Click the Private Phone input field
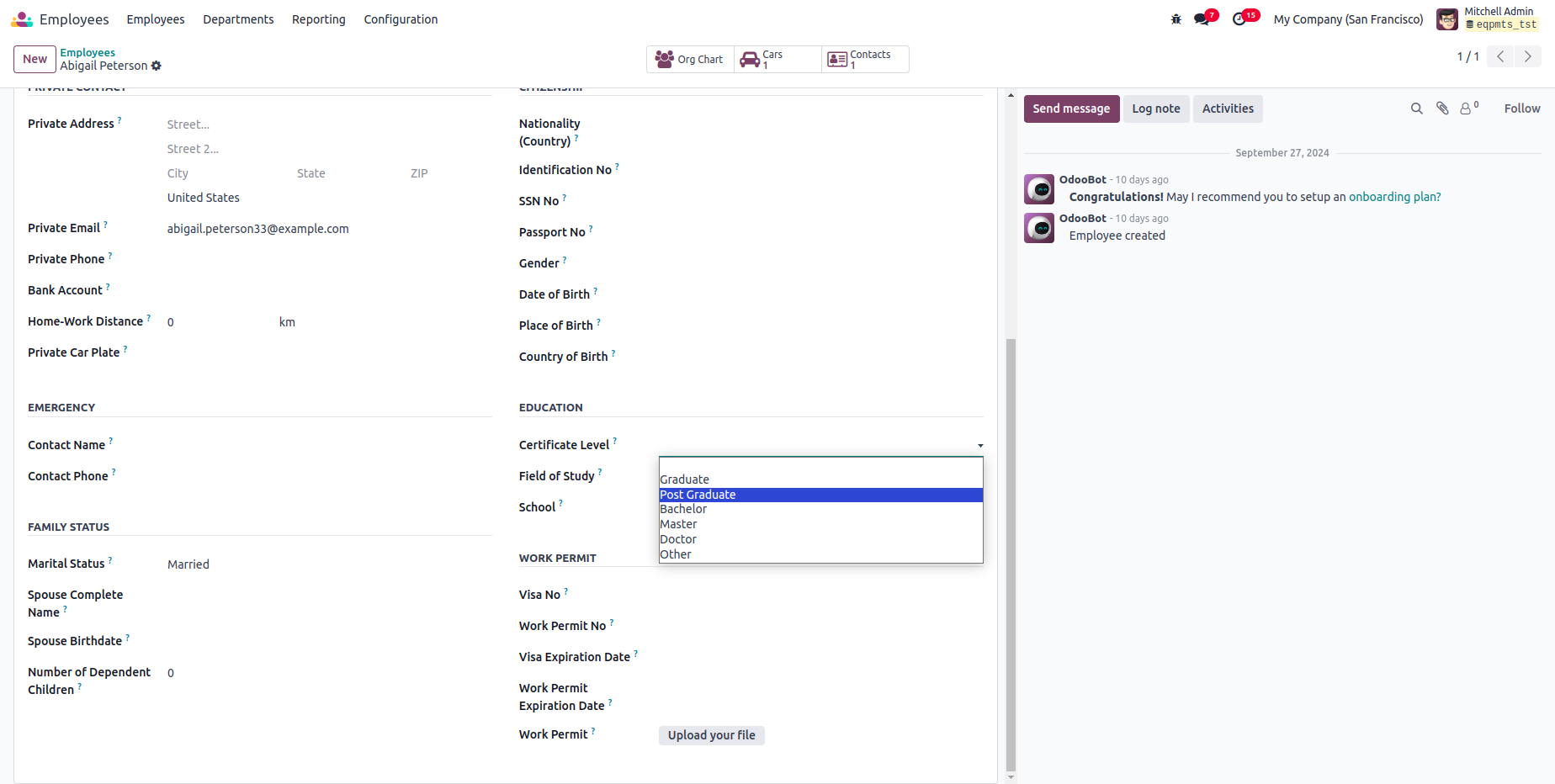The image size is (1555, 784). (328, 259)
